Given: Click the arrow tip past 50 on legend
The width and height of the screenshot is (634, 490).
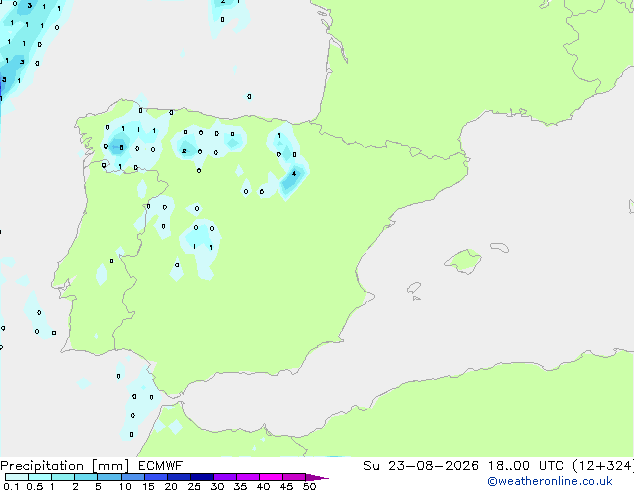Looking at the screenshot, I should click(x=317, y=477).
